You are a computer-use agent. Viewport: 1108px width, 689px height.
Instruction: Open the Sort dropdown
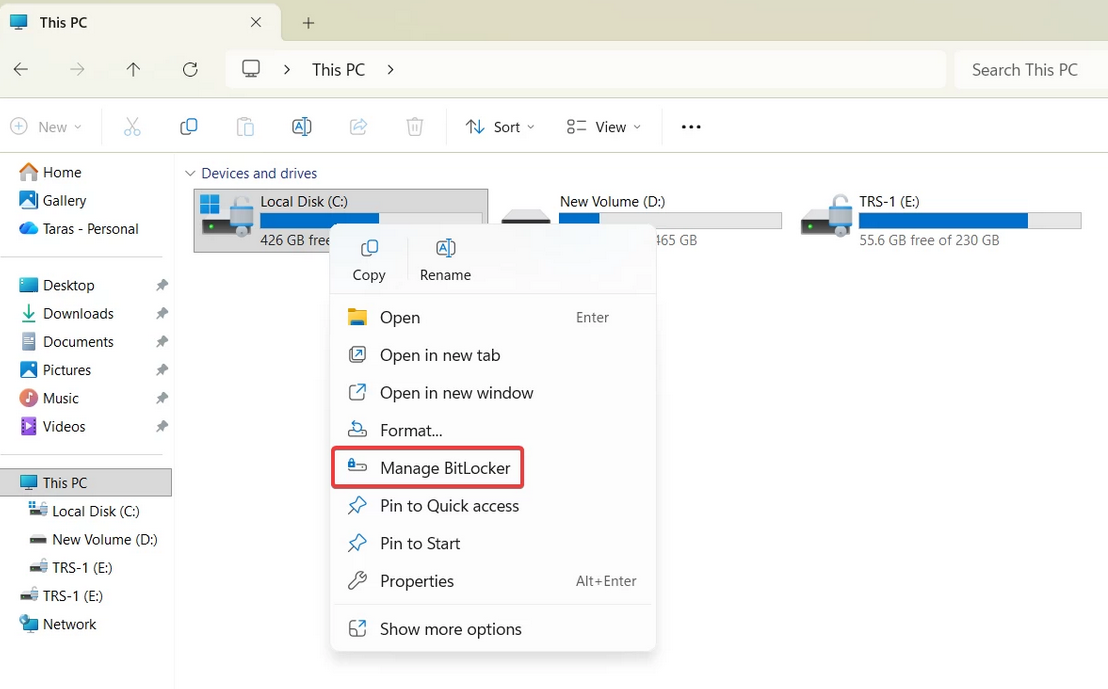pyautogui.click(x=500, y=127)
